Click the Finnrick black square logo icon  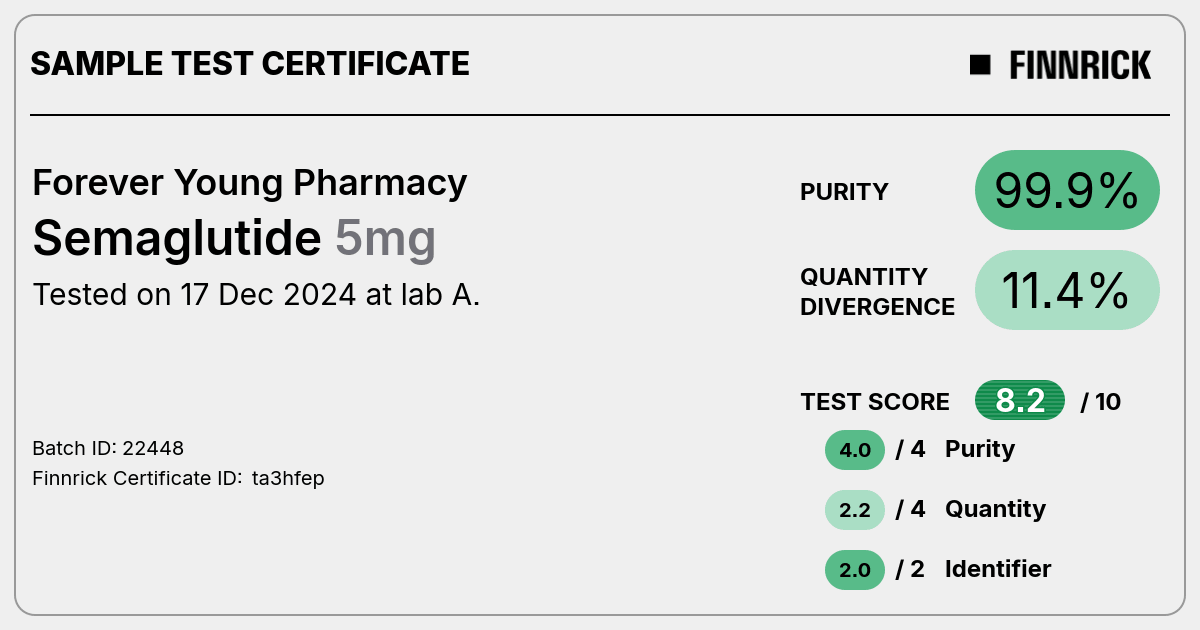tap(980, 65)
